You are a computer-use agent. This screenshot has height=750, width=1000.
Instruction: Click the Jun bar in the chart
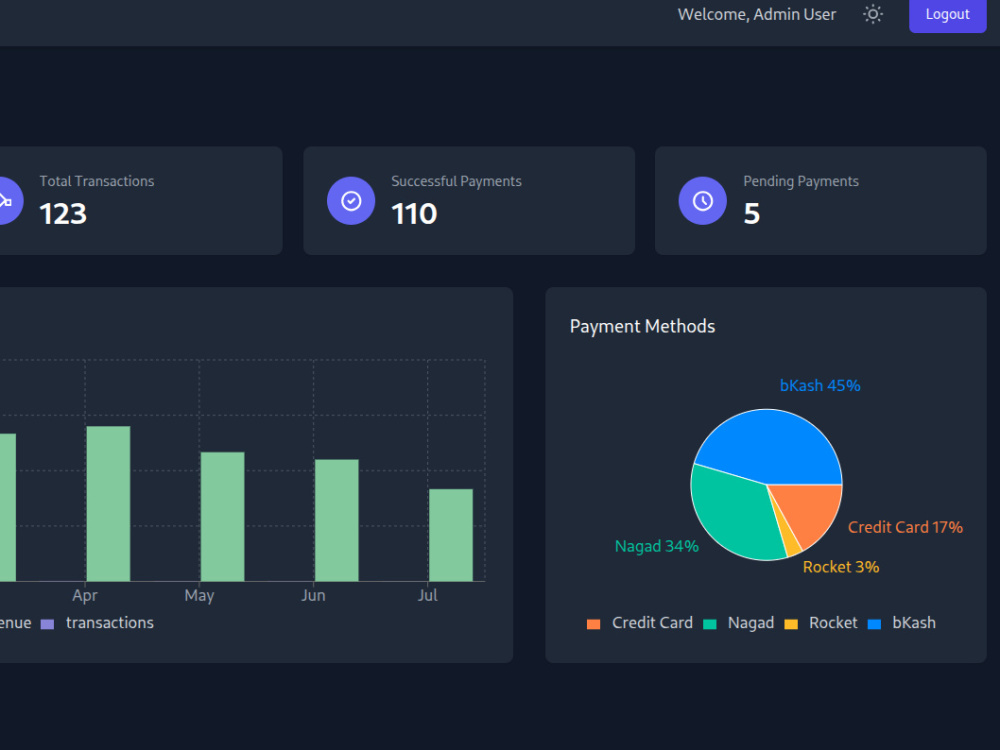pyautogui.click(x=337, y=520)
